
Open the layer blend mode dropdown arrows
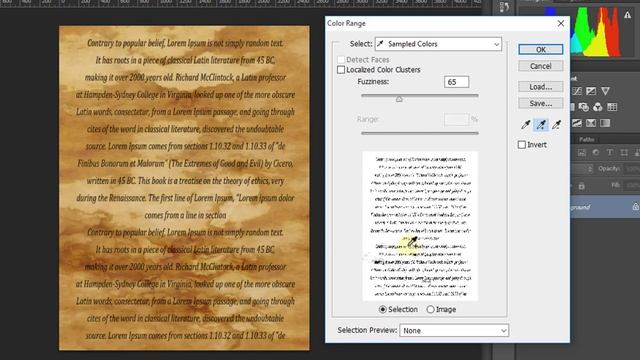tap(590, 169)
